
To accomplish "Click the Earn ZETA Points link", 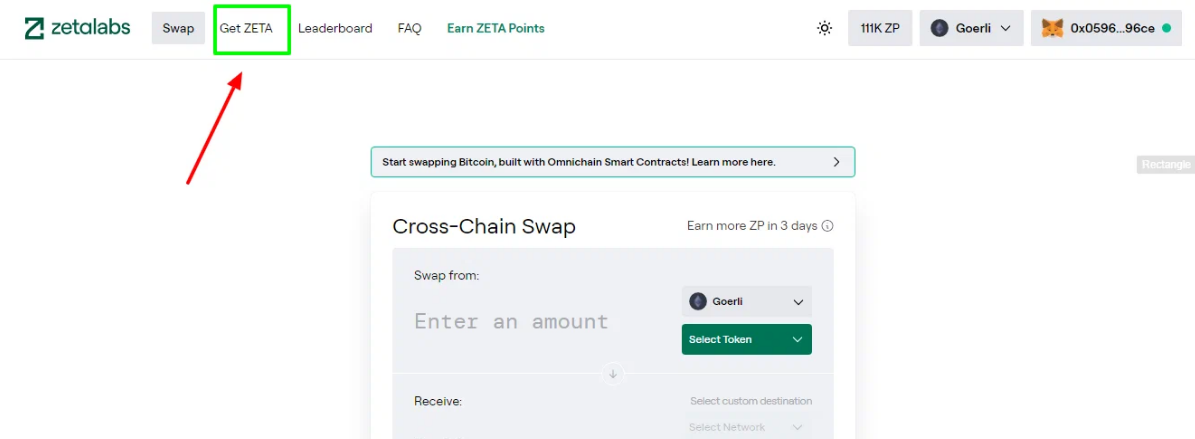I will (x=496, y=28).
